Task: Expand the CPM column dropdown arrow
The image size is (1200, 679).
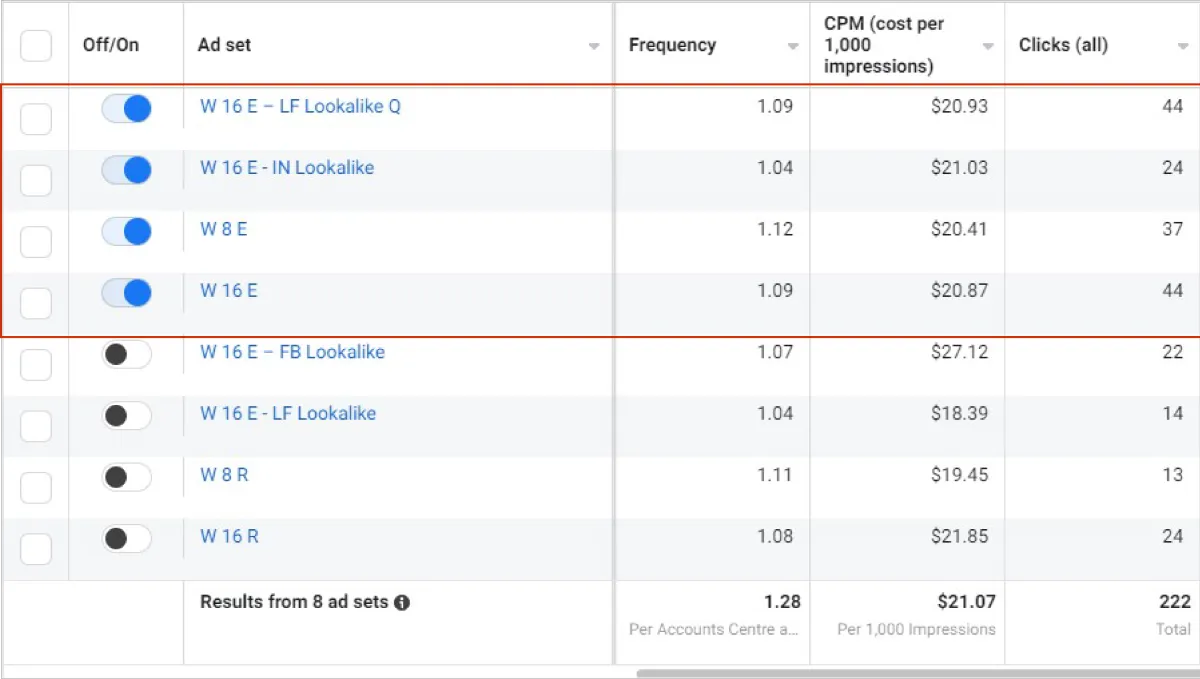Action: 988,47
